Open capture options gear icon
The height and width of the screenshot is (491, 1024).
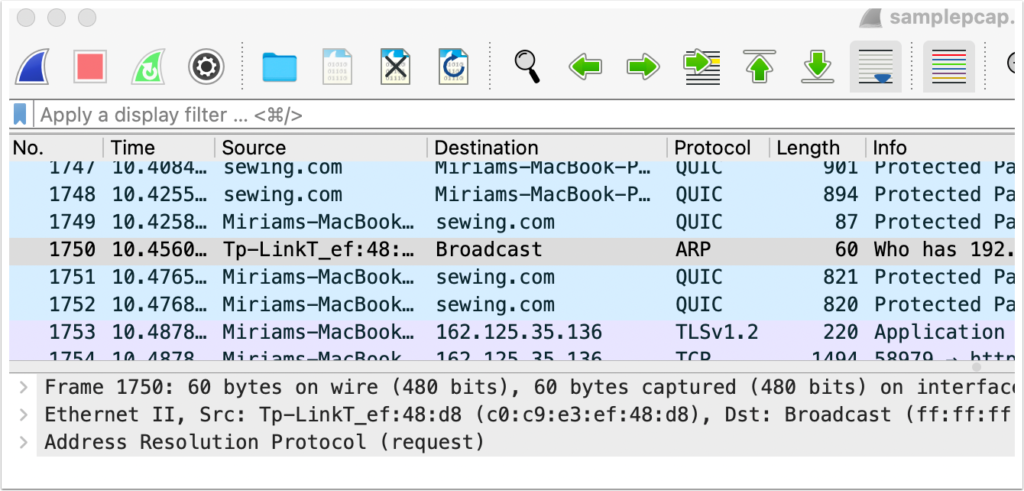(x=206, y=67)
